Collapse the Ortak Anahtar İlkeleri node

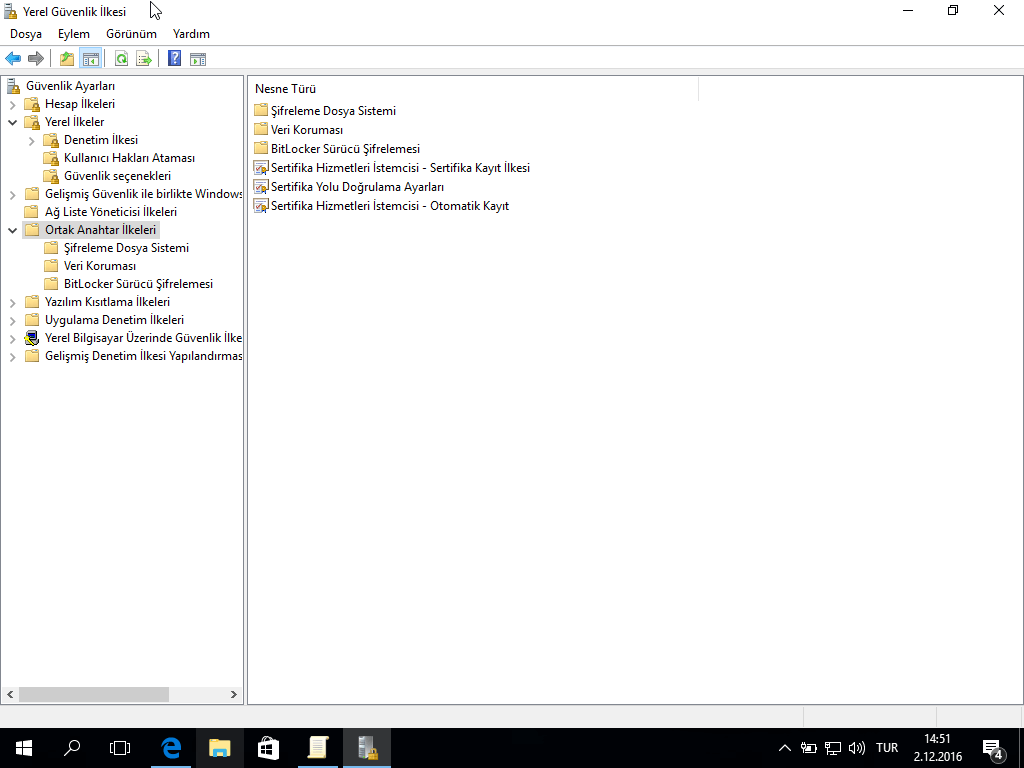tap(13, 230)
